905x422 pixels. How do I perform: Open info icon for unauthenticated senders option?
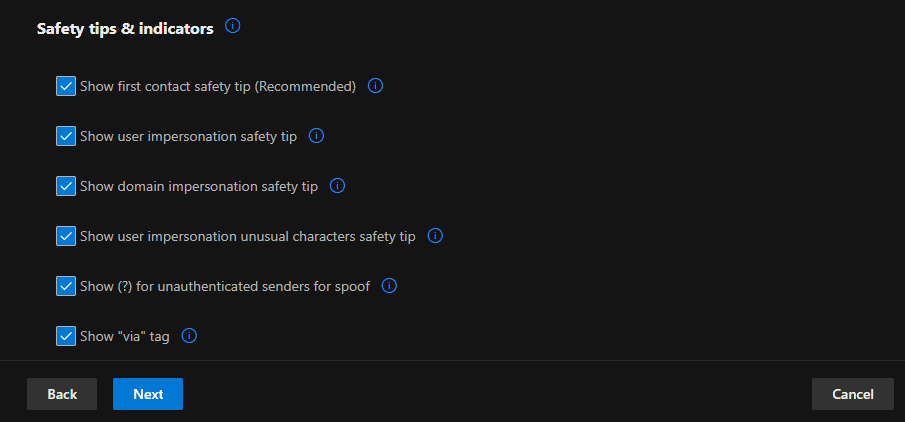[x=390, y=286]
